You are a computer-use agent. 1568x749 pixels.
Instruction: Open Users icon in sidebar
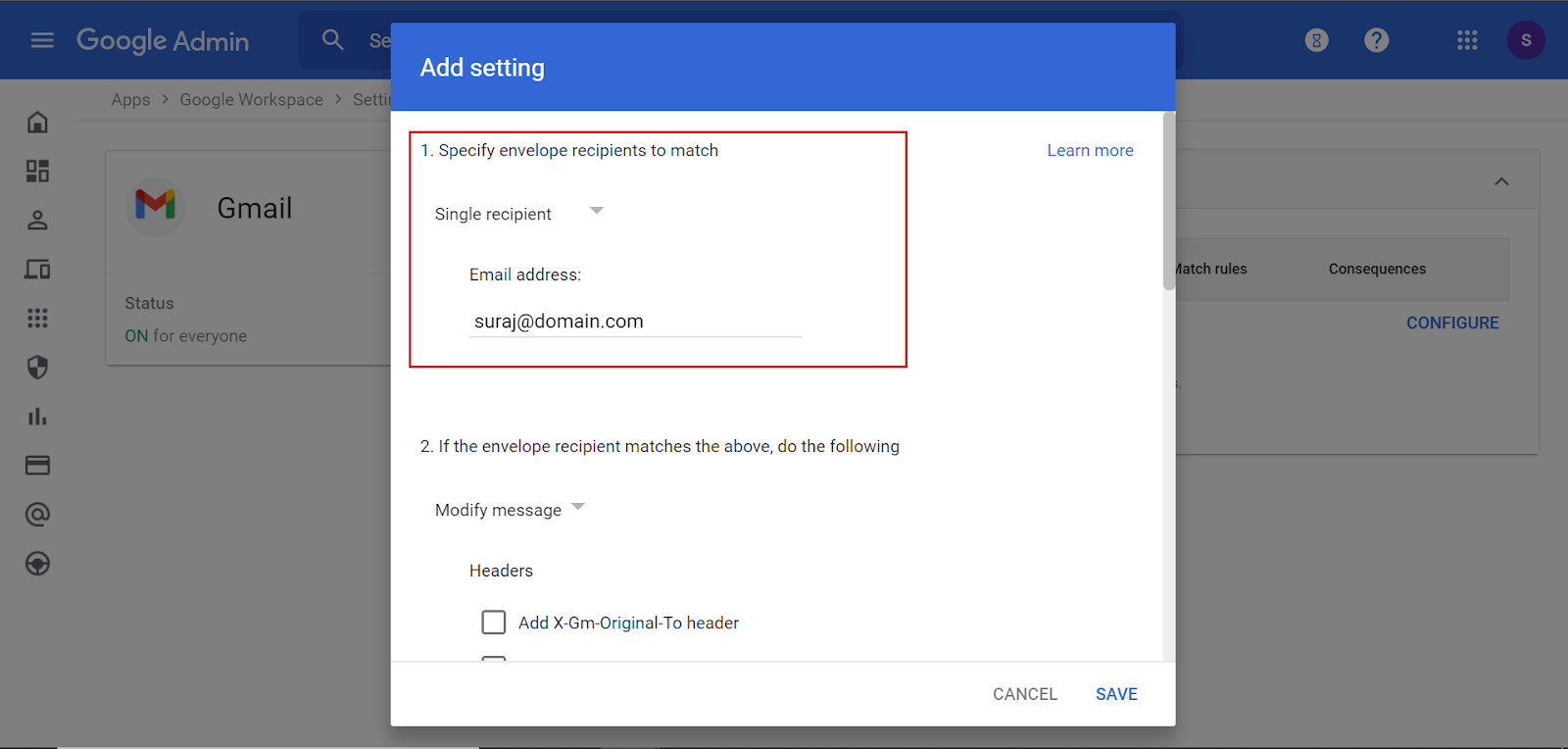tap(37, 221)
